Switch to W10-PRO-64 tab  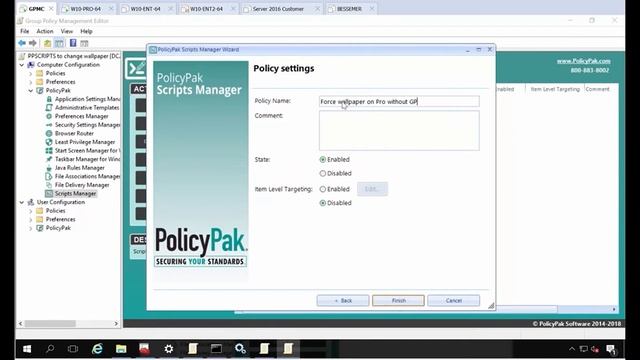(x=86, y=9)
